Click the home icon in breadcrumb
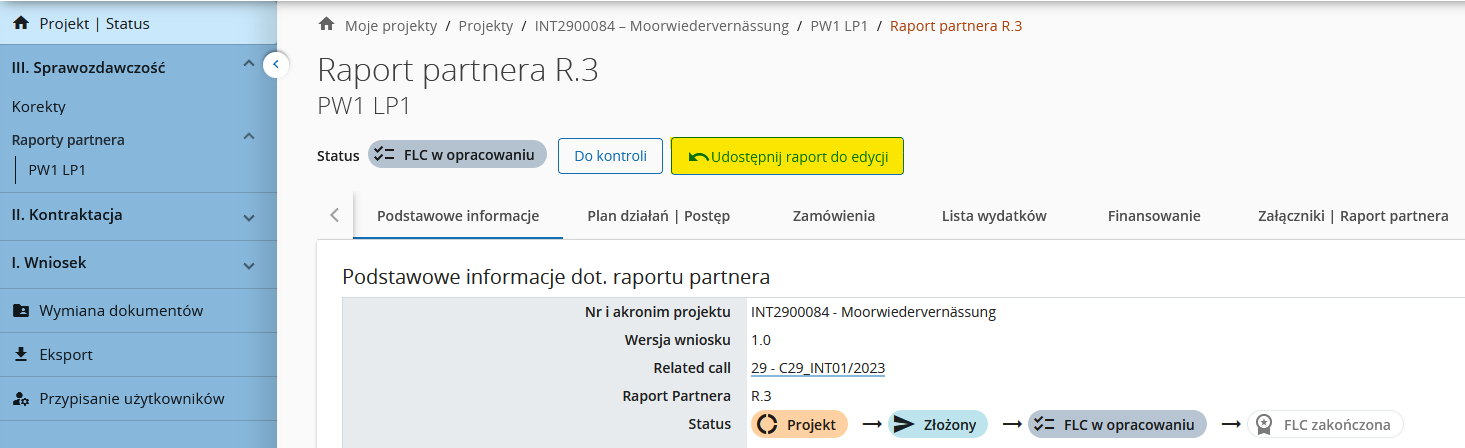Viewport: 1465px width, 448px height. (325, 25)
